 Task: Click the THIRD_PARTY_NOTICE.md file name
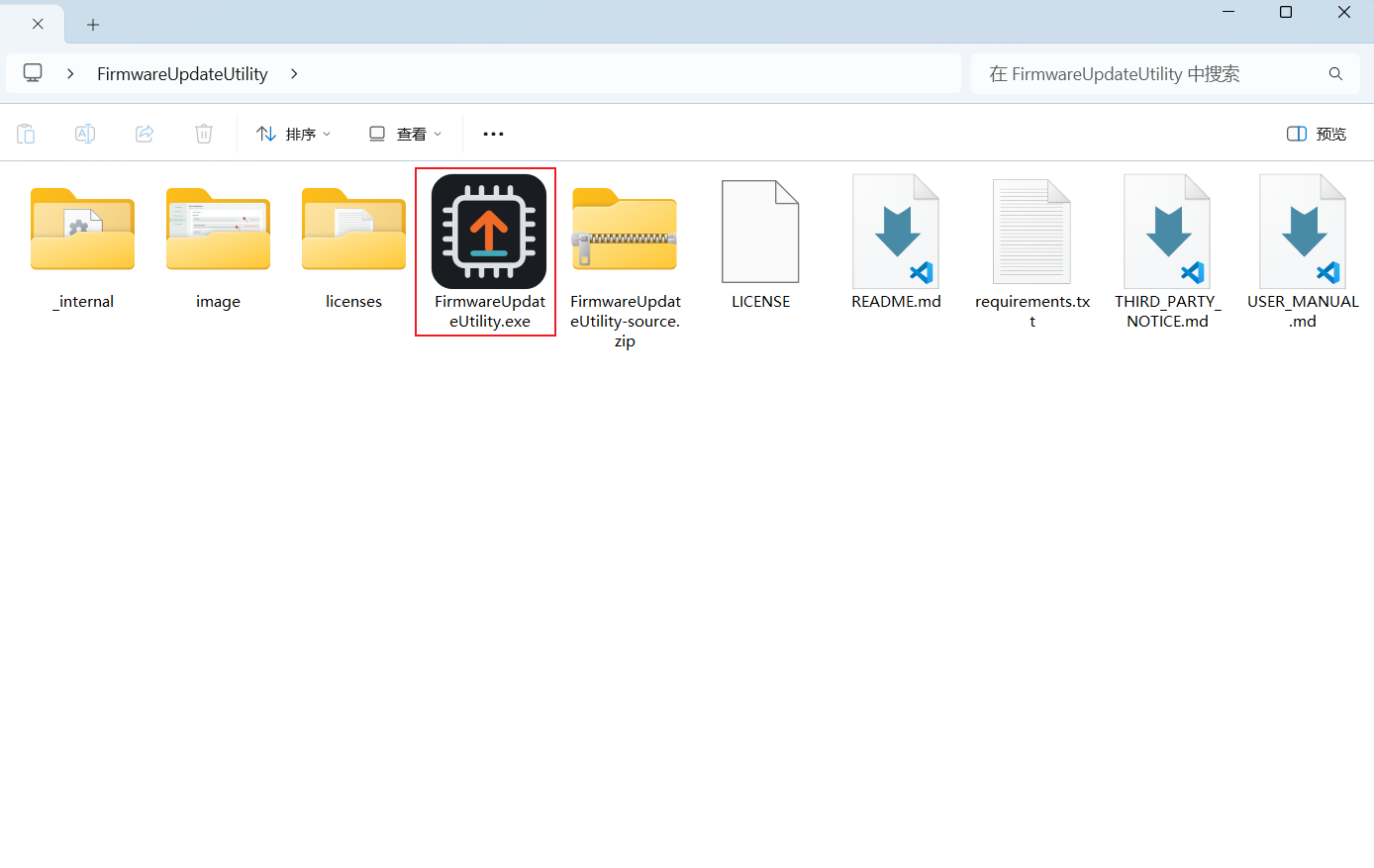point(1168,311)
